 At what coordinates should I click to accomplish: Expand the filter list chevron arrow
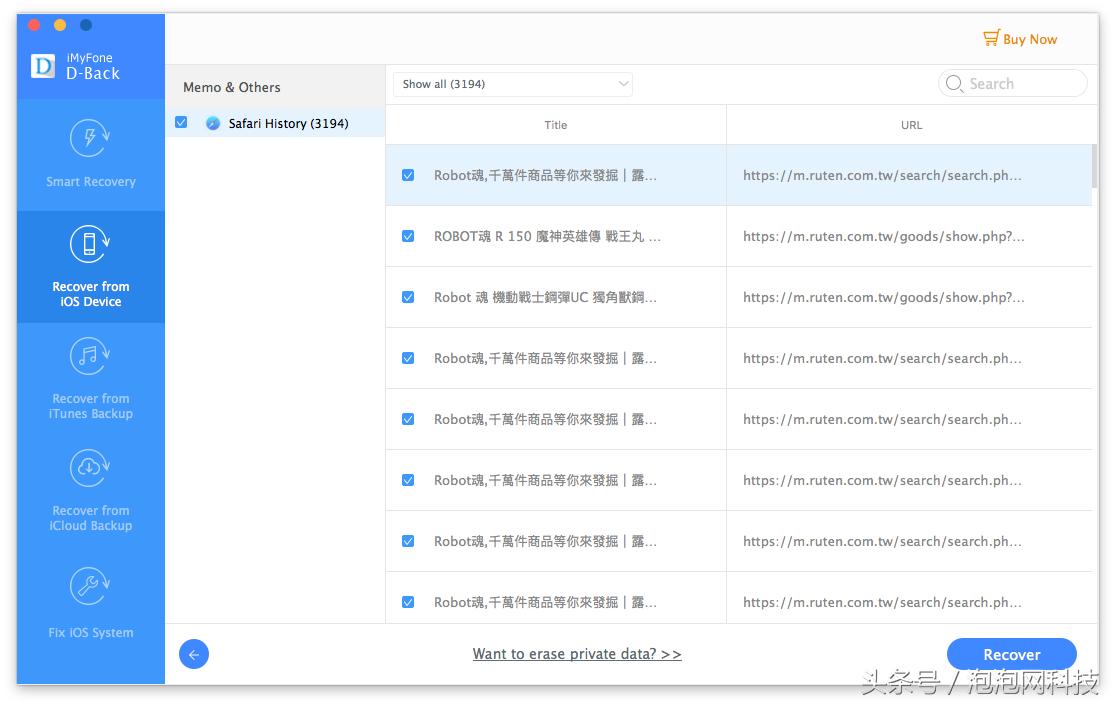pos(624,84)
